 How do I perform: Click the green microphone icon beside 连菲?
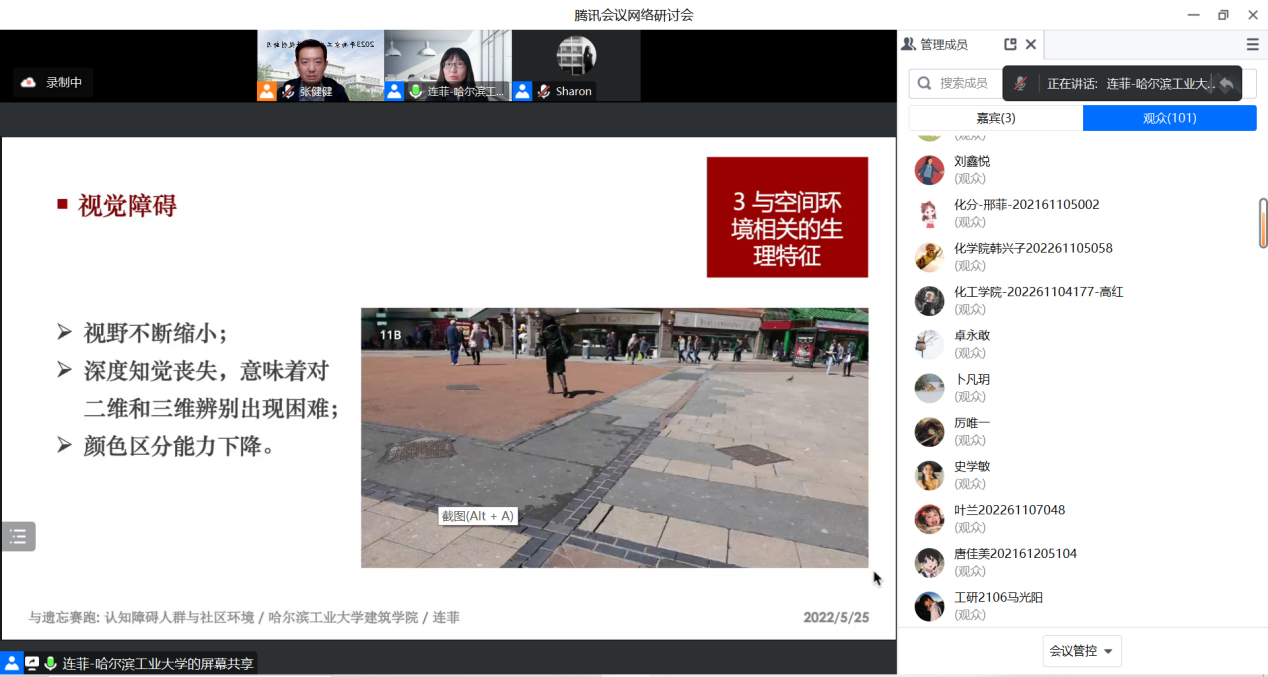click(416, 91)
